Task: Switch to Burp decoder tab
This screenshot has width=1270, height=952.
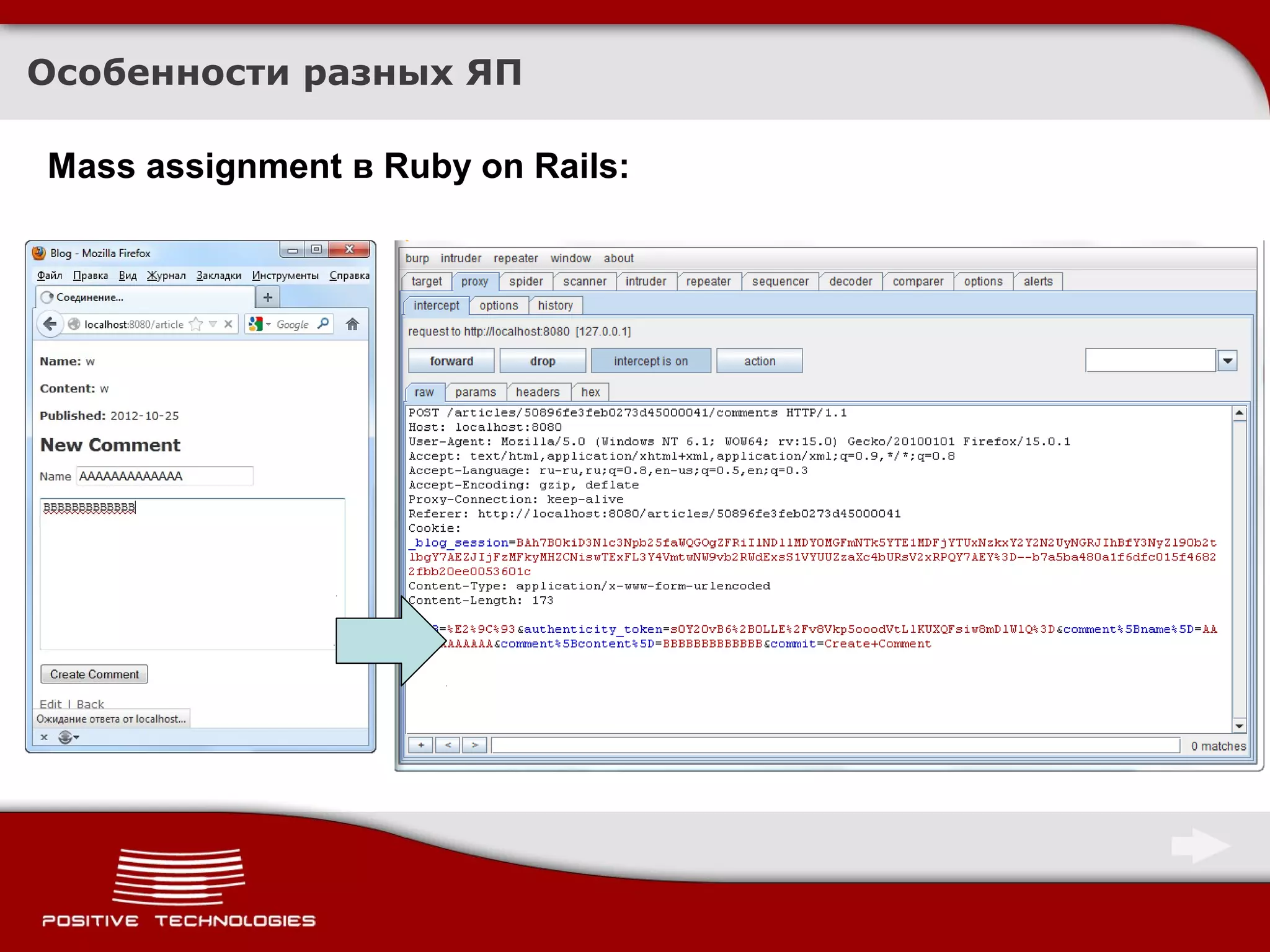Action: [851, 281]
